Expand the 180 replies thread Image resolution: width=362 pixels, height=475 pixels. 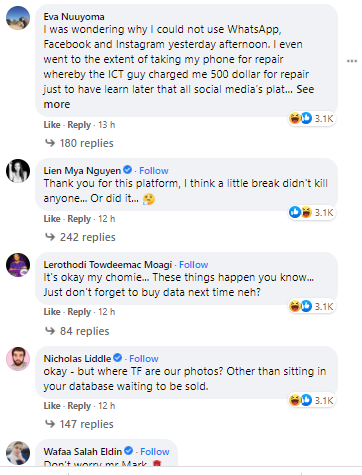point(79,143)
